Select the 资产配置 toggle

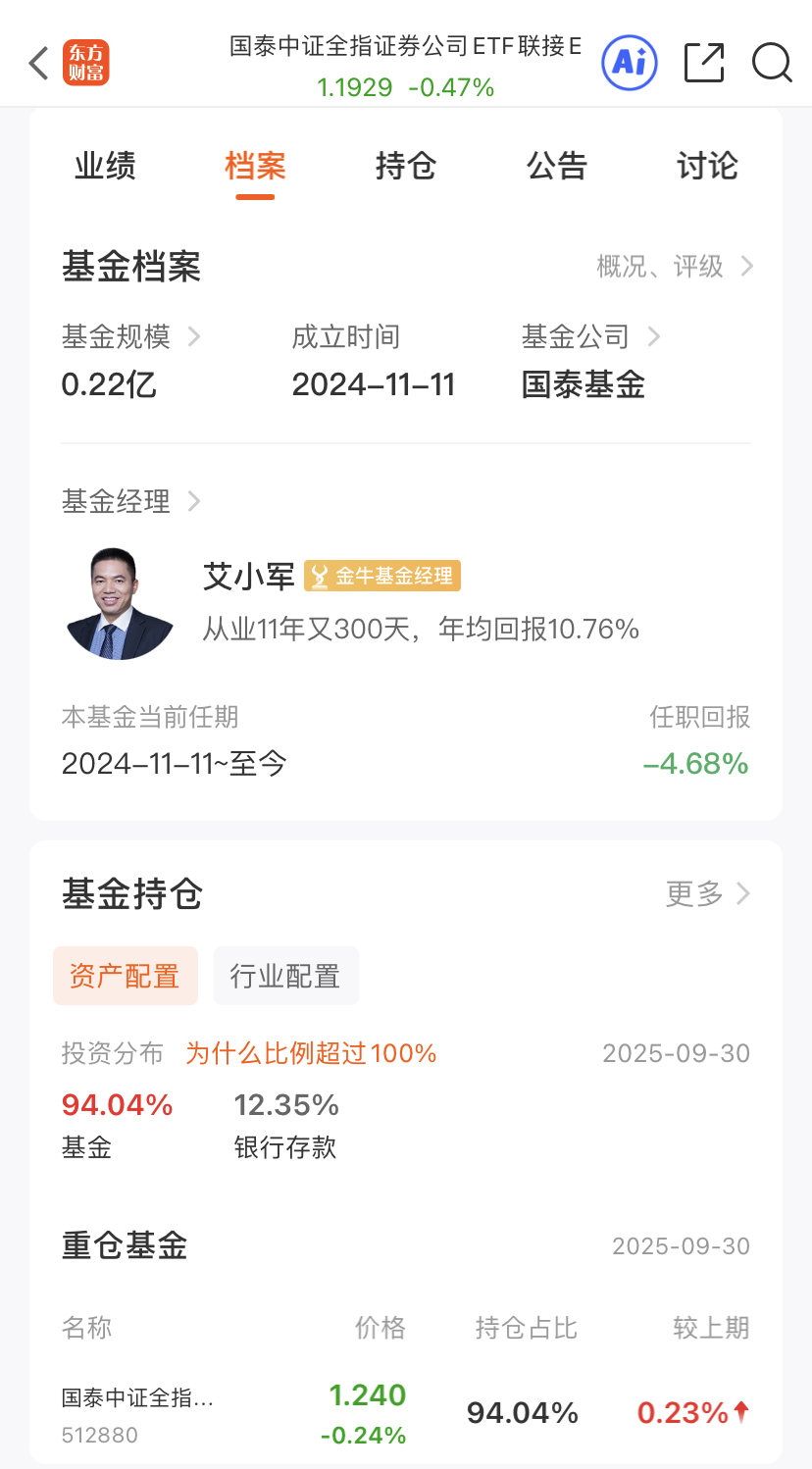coord(125,976)
